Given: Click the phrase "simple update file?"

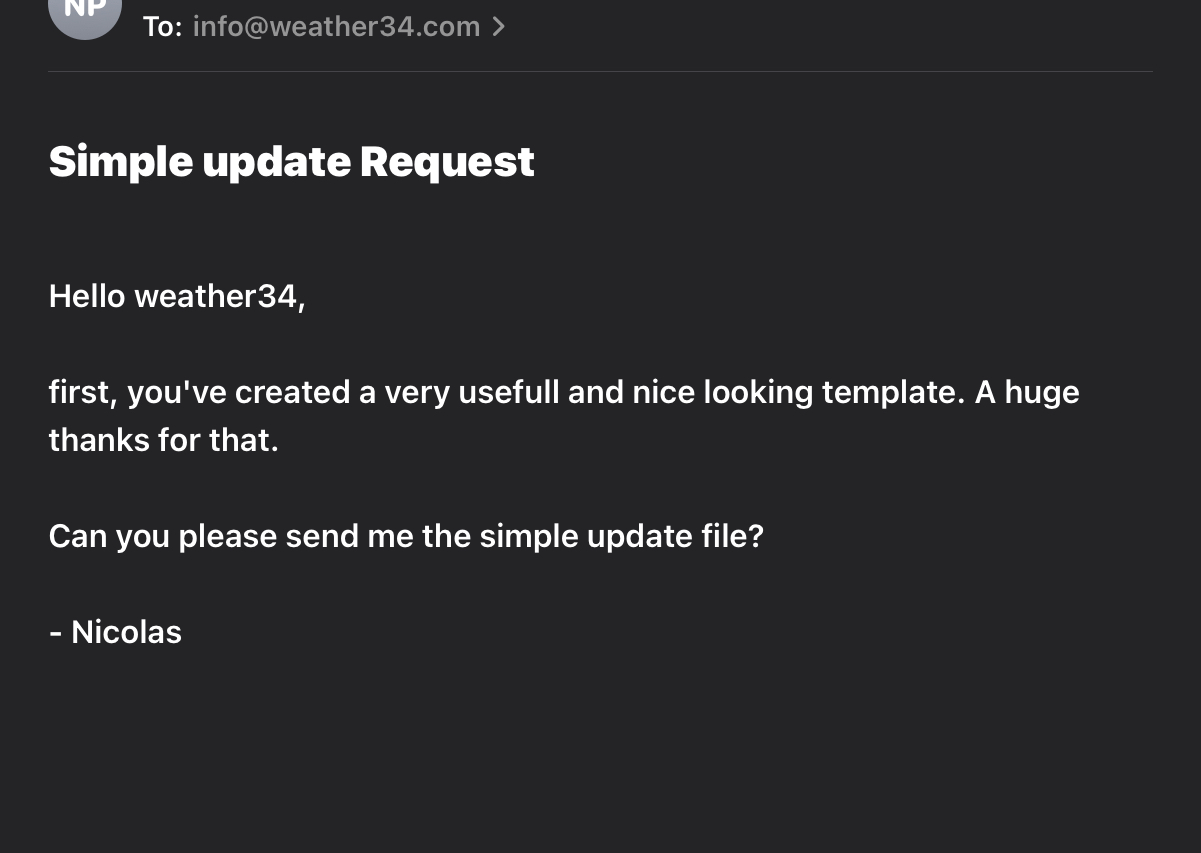Looking at the screenshot, I should [622, 536].
